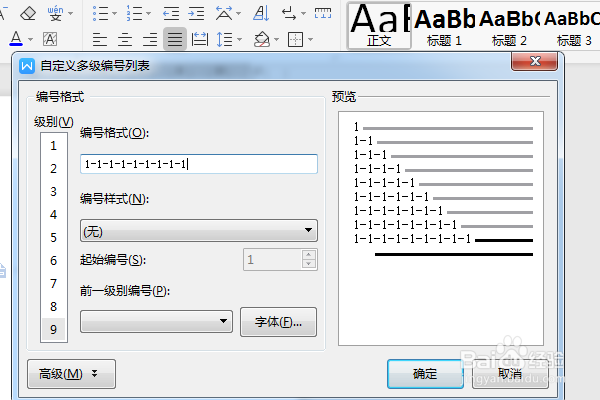
Task: Click the character border icon
Action: click(x=50, y=39)
